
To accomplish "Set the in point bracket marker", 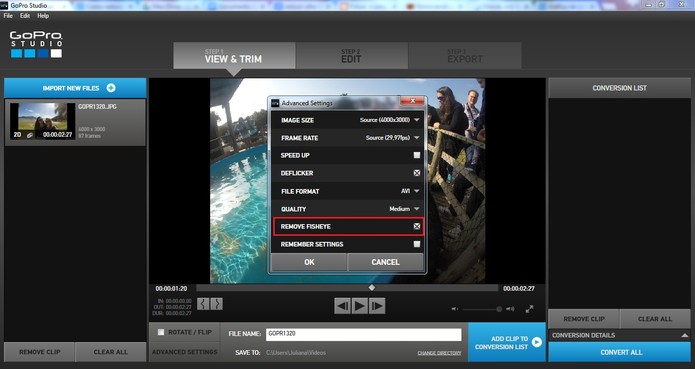I will point(203,303).
